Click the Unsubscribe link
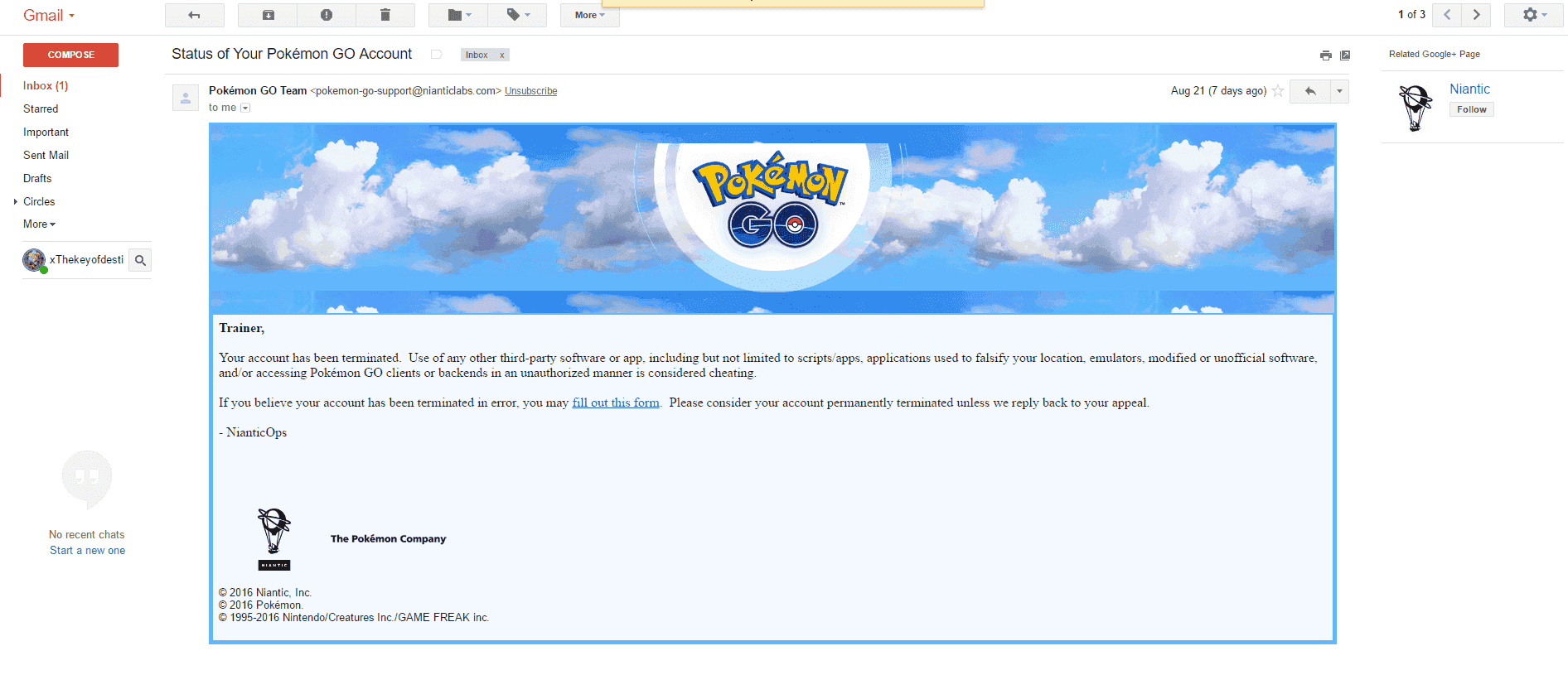 (x=530, y=91)
